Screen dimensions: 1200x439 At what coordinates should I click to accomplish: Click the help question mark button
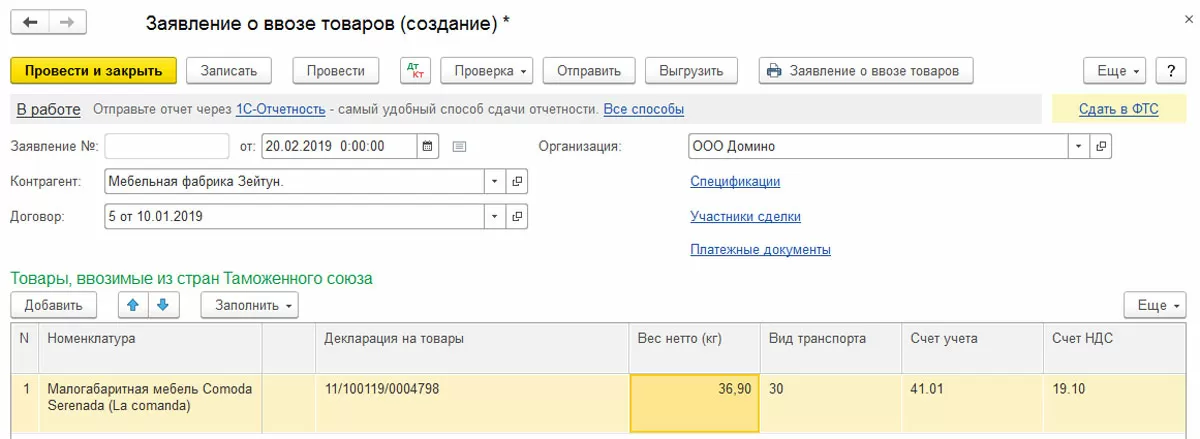[x=1170, y=71]
